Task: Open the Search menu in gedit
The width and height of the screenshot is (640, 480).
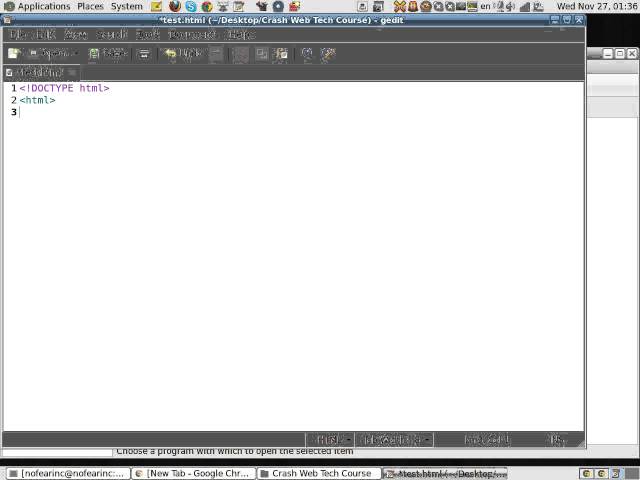Action: click(111, 34)
